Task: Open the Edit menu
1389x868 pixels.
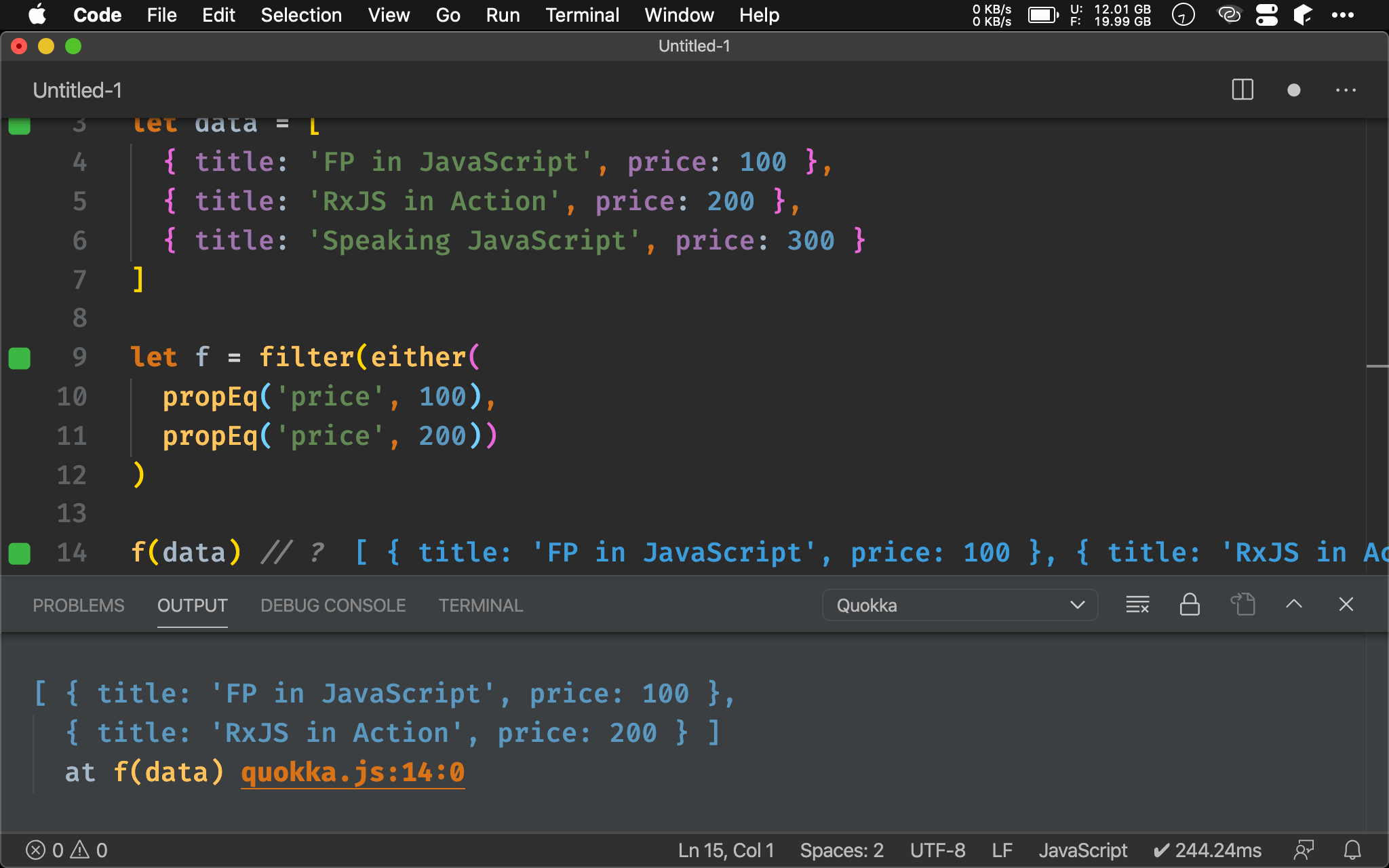Action: (218, 15)
